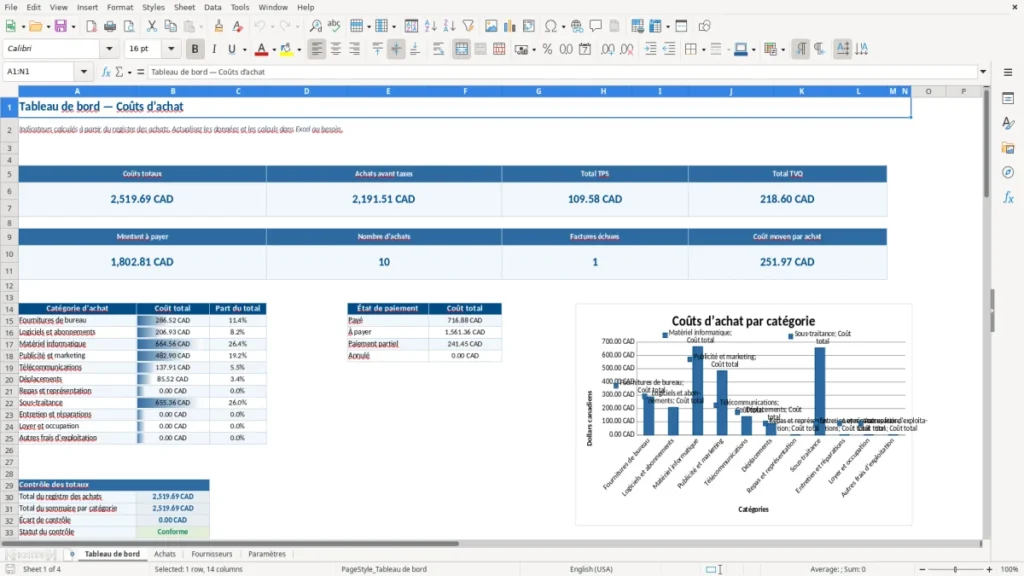Apply the yellow background color swatch
1024x576 pixels.
pyautogui.click(x=286, y=49)
